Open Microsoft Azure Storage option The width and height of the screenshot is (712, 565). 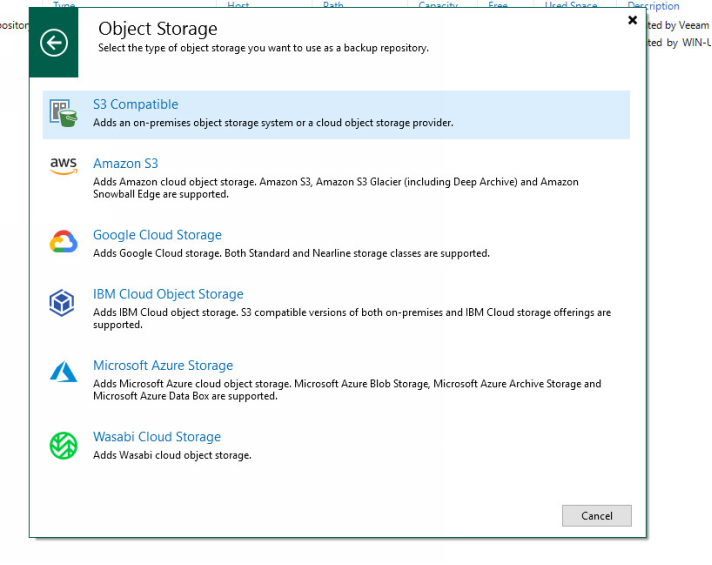coord(163,365)
